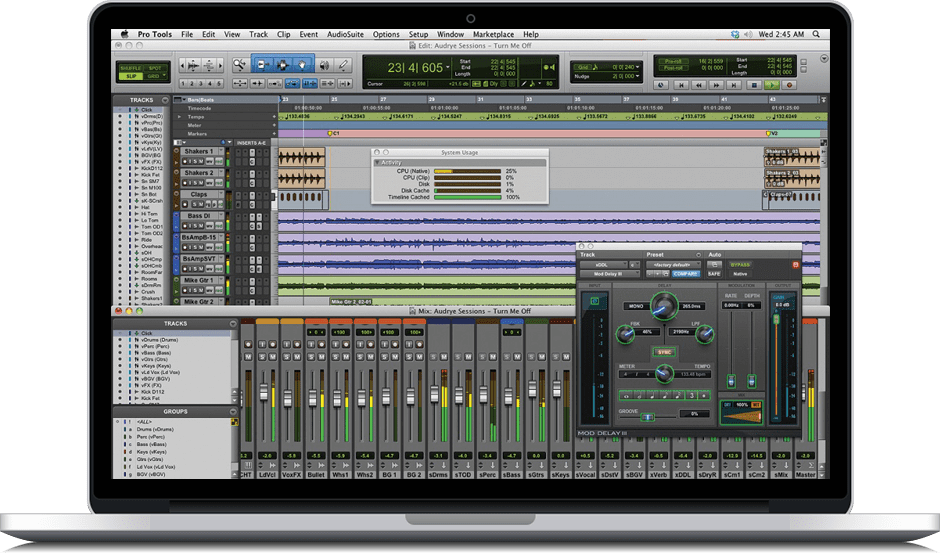Image resolution: width=940 pixels, height=553 pixels.
Task: Click the triplet 3 button in Mod Delay
Action: click(691, 396)
